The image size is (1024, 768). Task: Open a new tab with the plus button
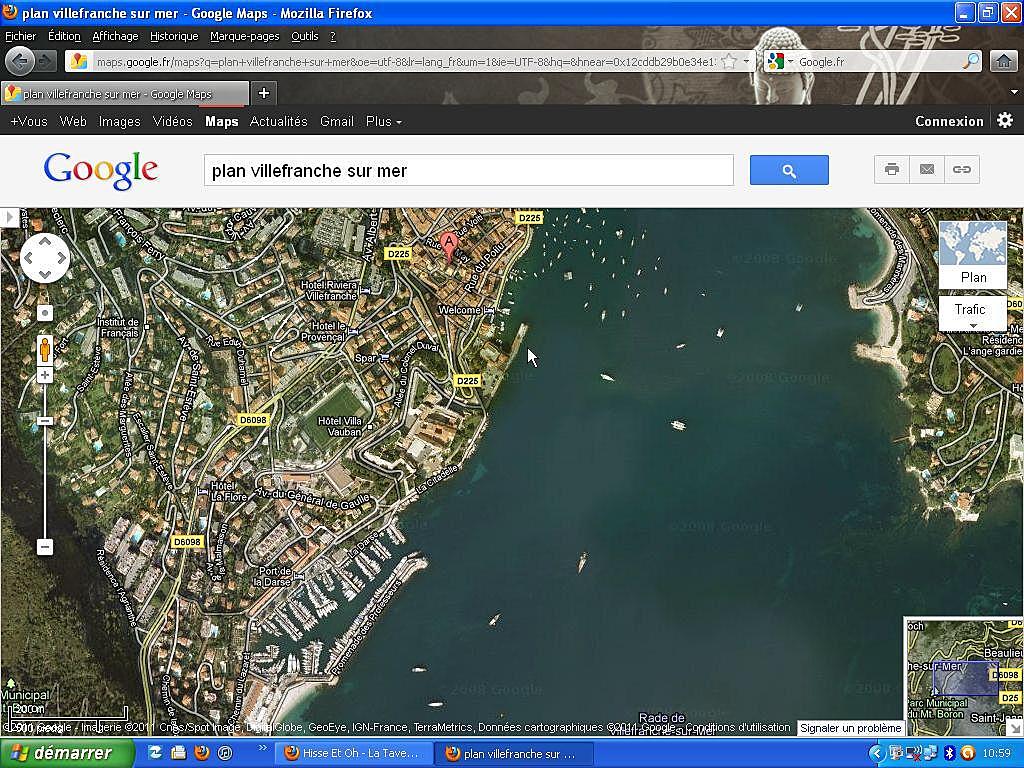click(264, 93)
